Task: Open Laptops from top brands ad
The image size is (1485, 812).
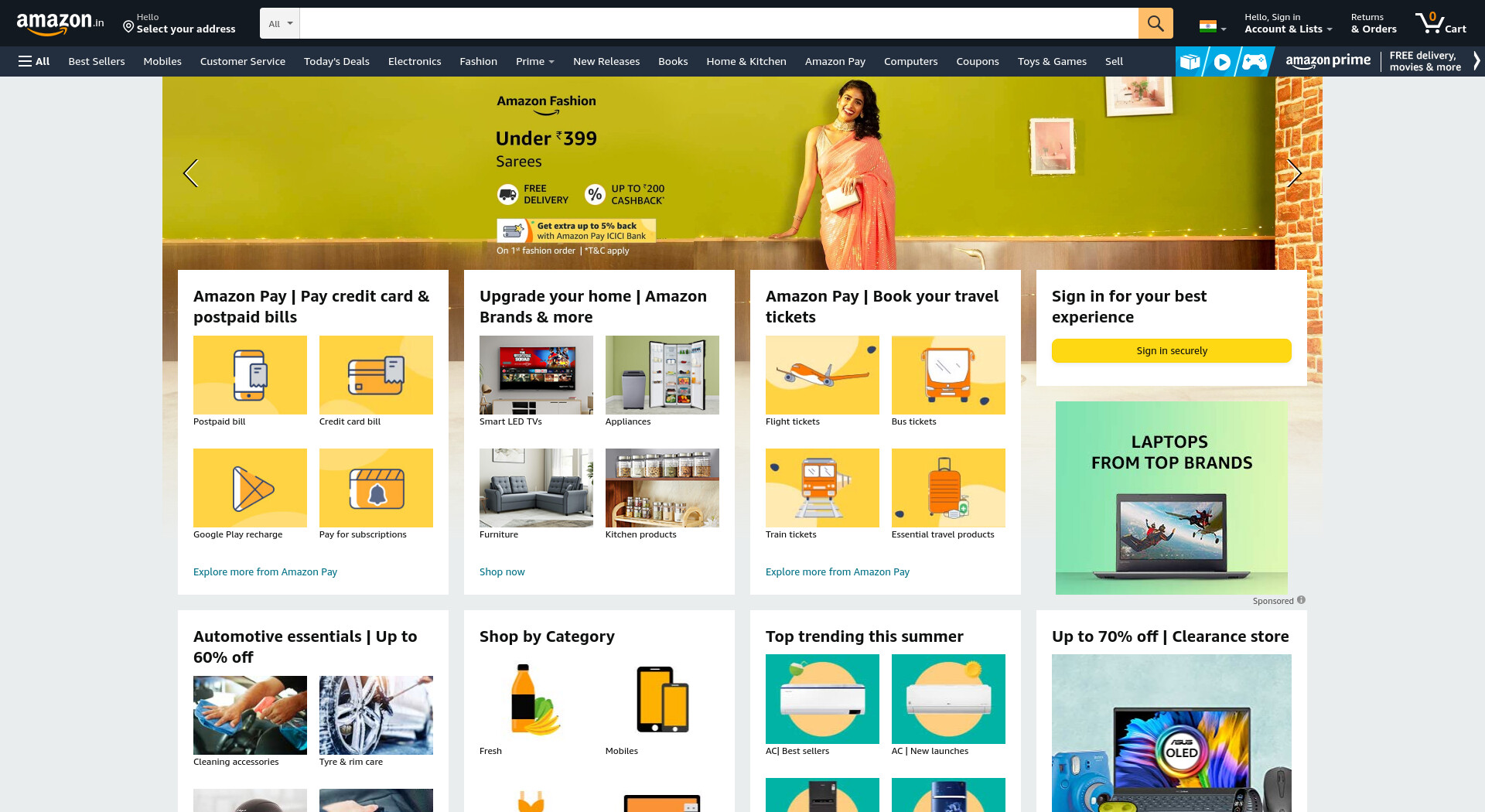Action: pos(1172,498)
